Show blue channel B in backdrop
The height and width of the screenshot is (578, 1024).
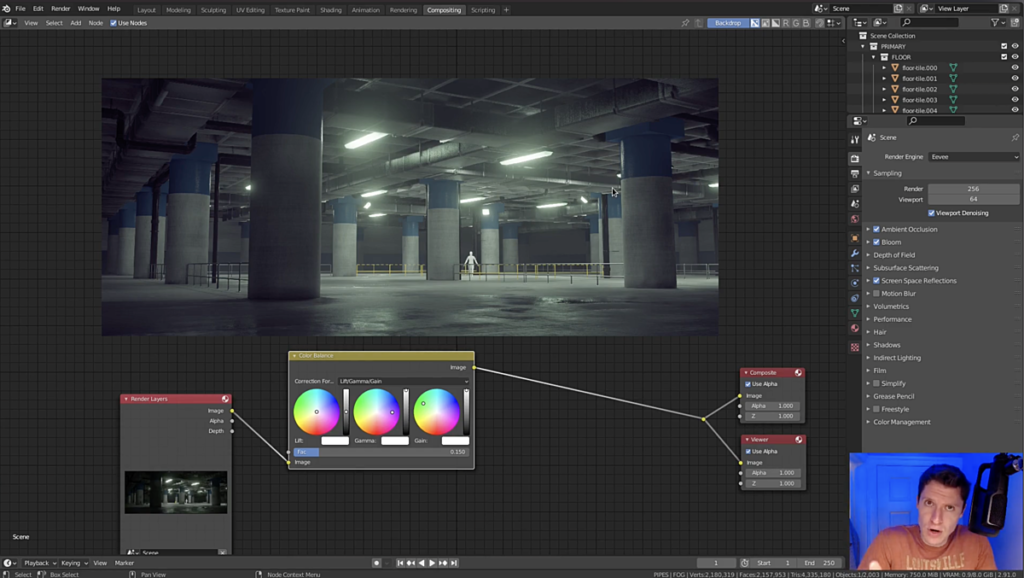pyautogui.click(x=806, y=23)
